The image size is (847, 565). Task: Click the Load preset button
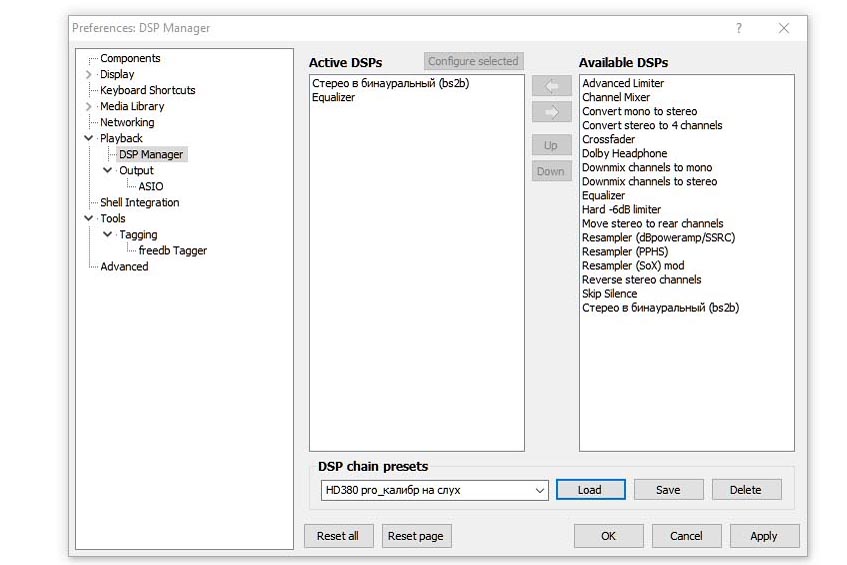point(590,490)
